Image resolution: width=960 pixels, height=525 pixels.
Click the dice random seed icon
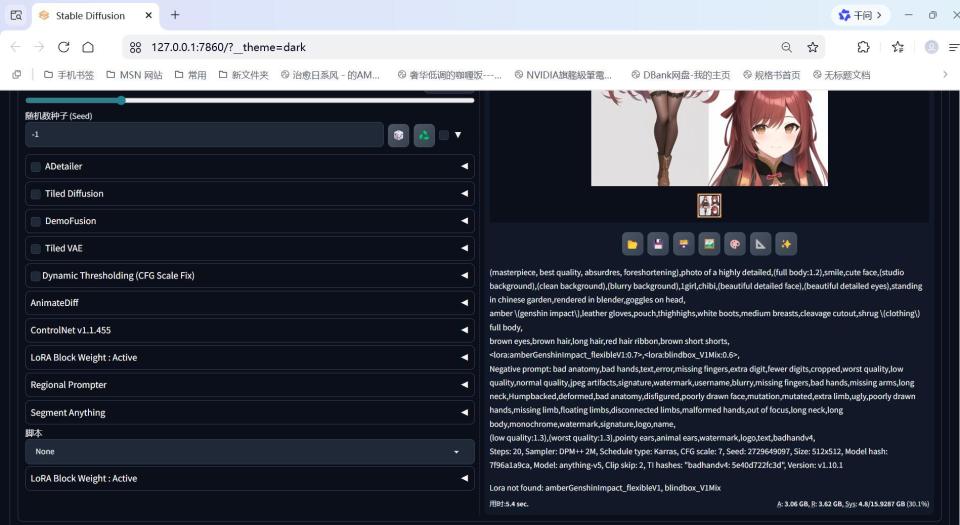pos(399,135)
